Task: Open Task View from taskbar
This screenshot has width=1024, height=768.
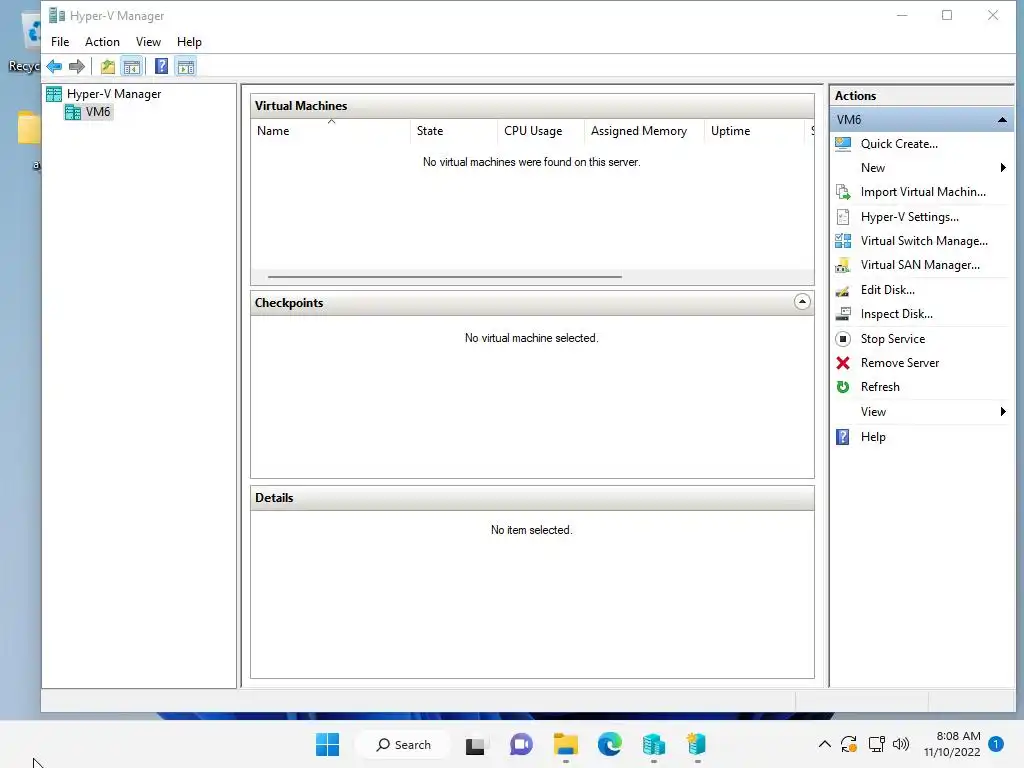Action: pyautogui.click(x=475, y=745)
